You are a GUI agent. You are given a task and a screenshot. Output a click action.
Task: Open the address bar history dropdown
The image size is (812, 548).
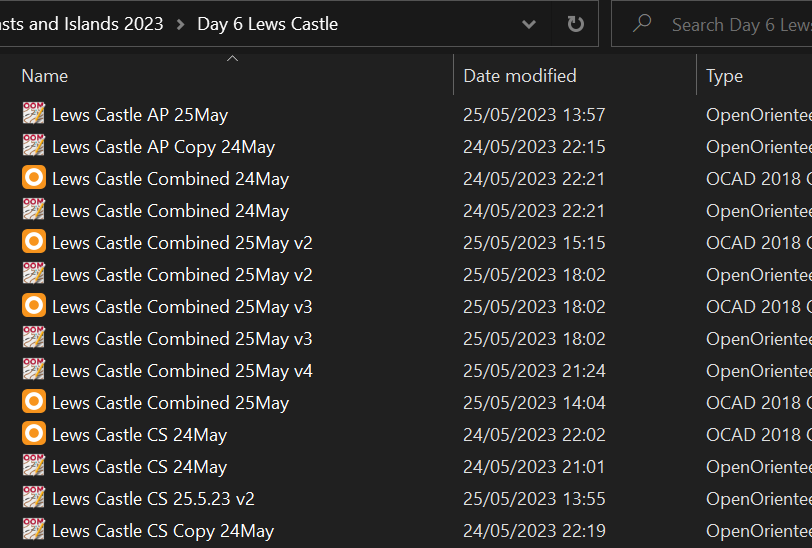click(x=529, y=24)
